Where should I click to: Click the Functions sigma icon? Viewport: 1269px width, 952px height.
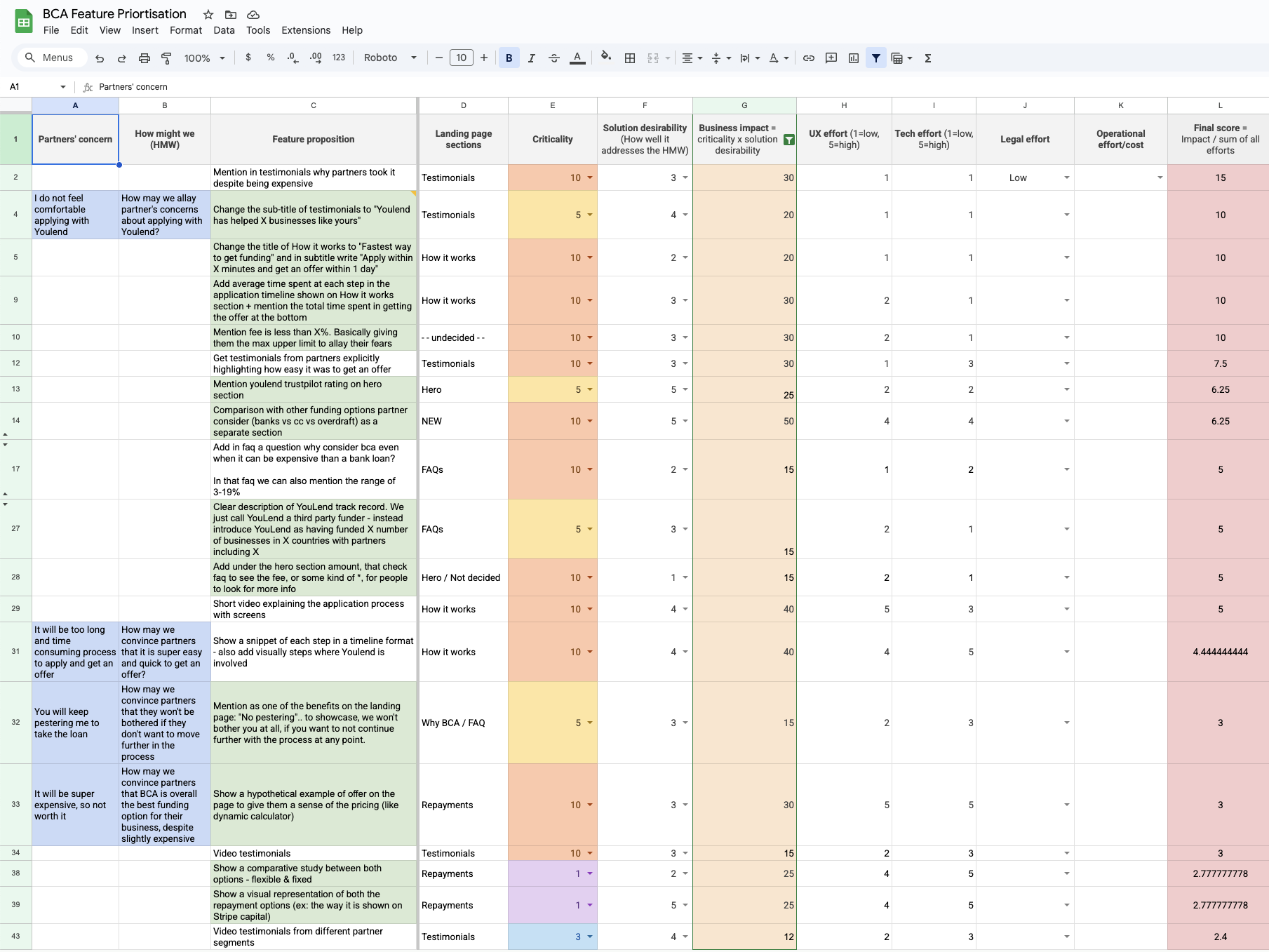pyautogui.click(x=928, y=58)
